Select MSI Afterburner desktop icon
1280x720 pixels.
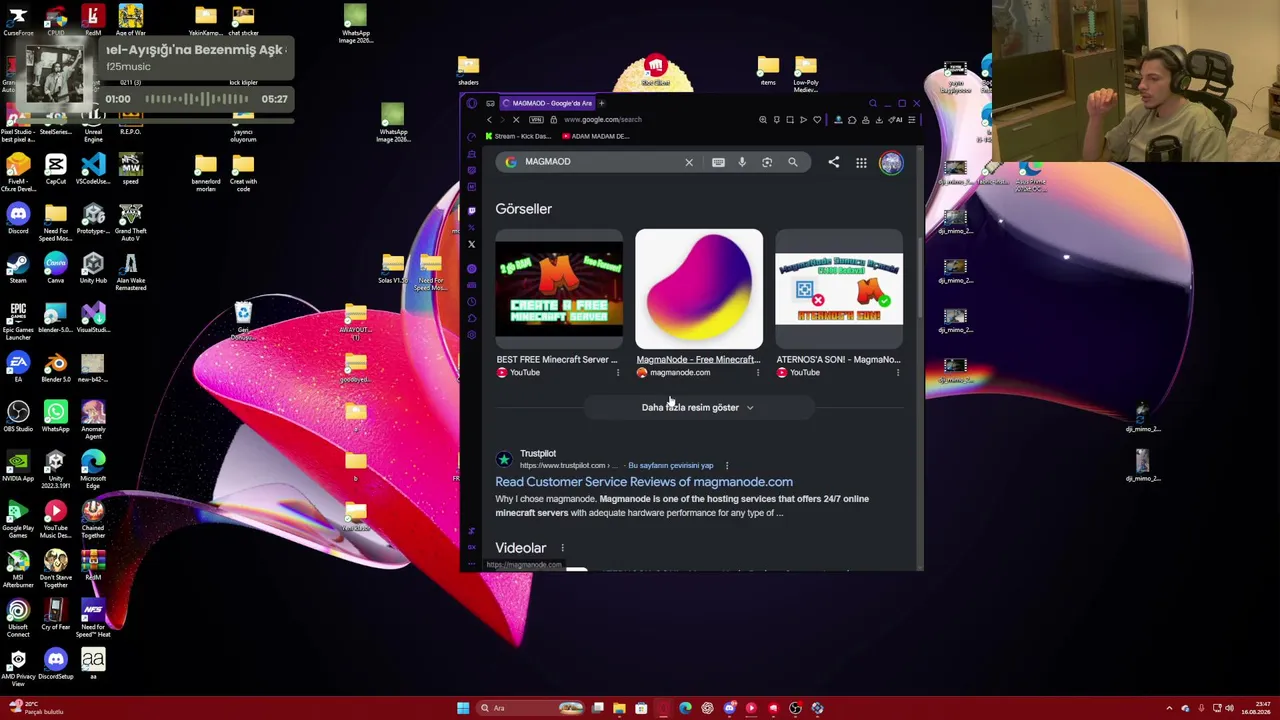(x=18, y=567)
